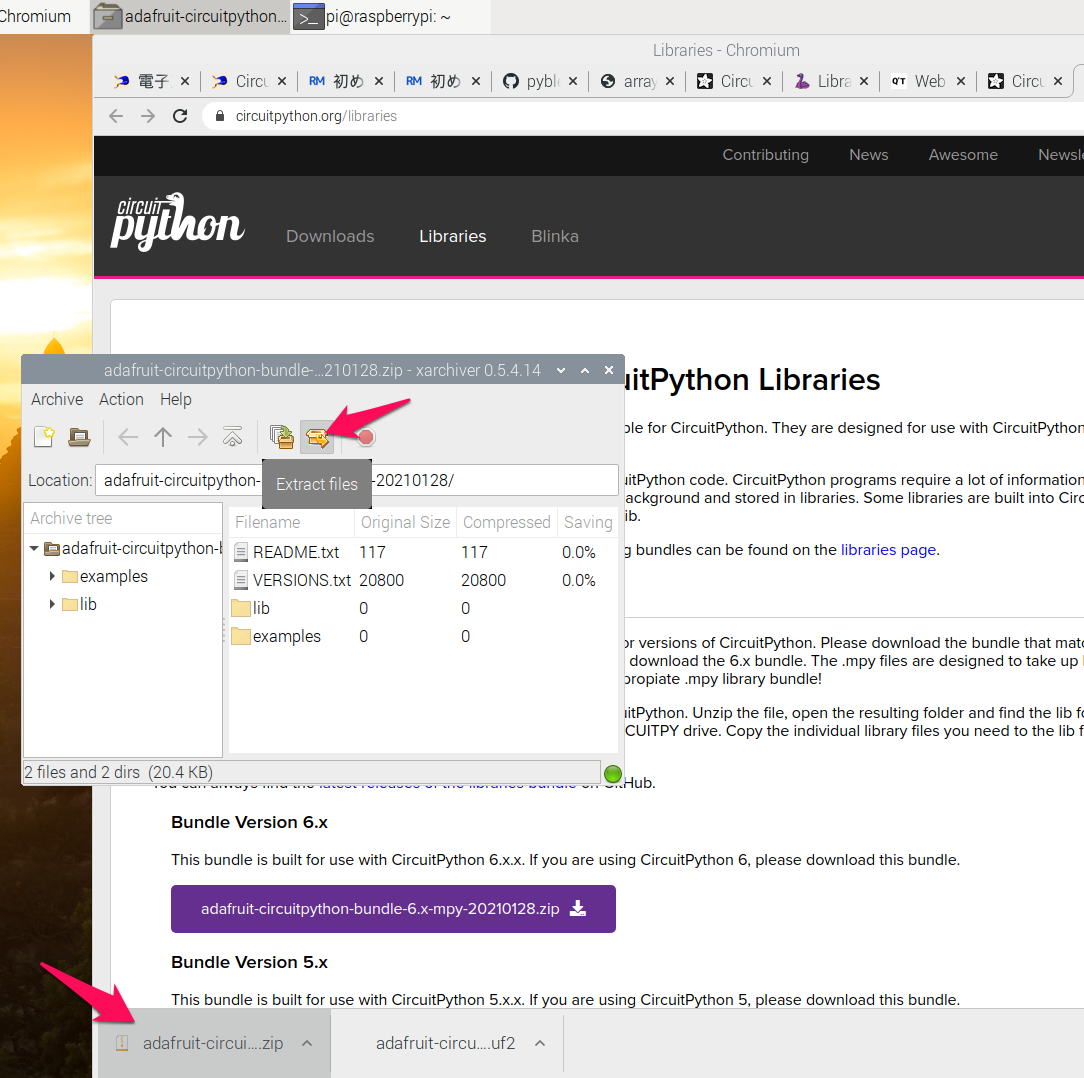Click the Open archive icon
Screen dimensions: 1084x1078
click(x=79, y=437)
